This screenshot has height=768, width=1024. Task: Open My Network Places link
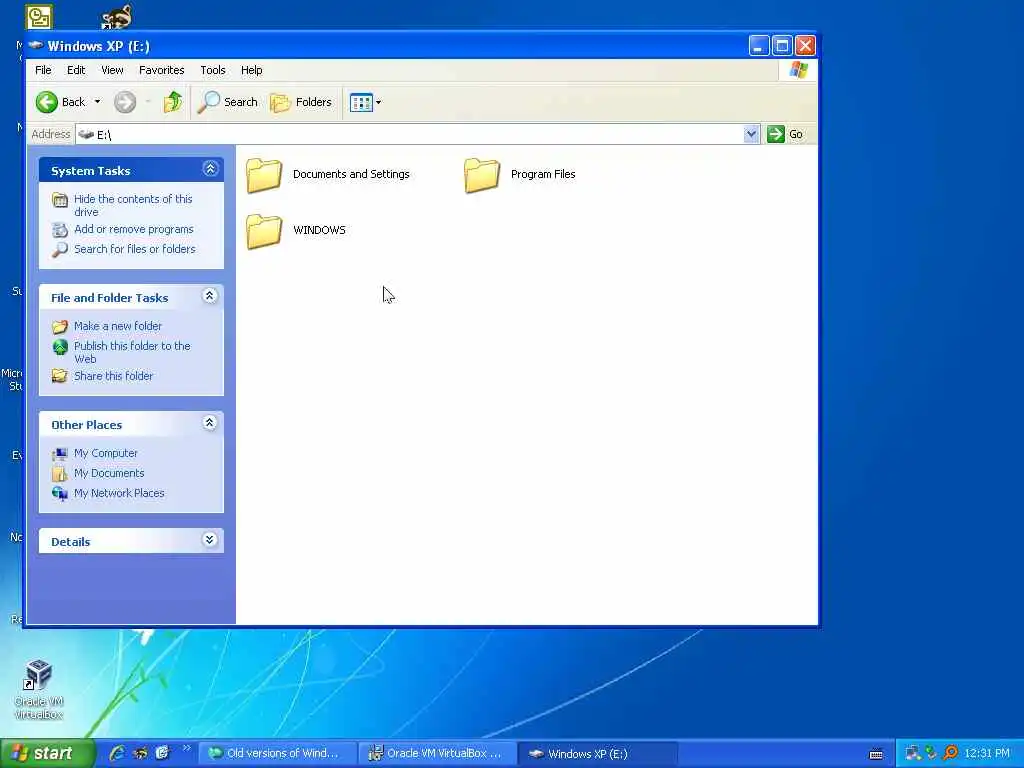(119, 493)
